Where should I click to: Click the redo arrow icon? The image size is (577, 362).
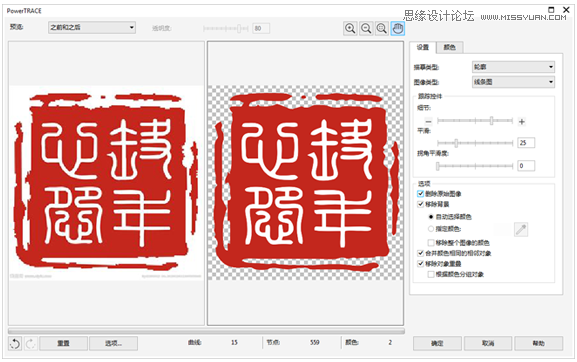pos(31,344)
